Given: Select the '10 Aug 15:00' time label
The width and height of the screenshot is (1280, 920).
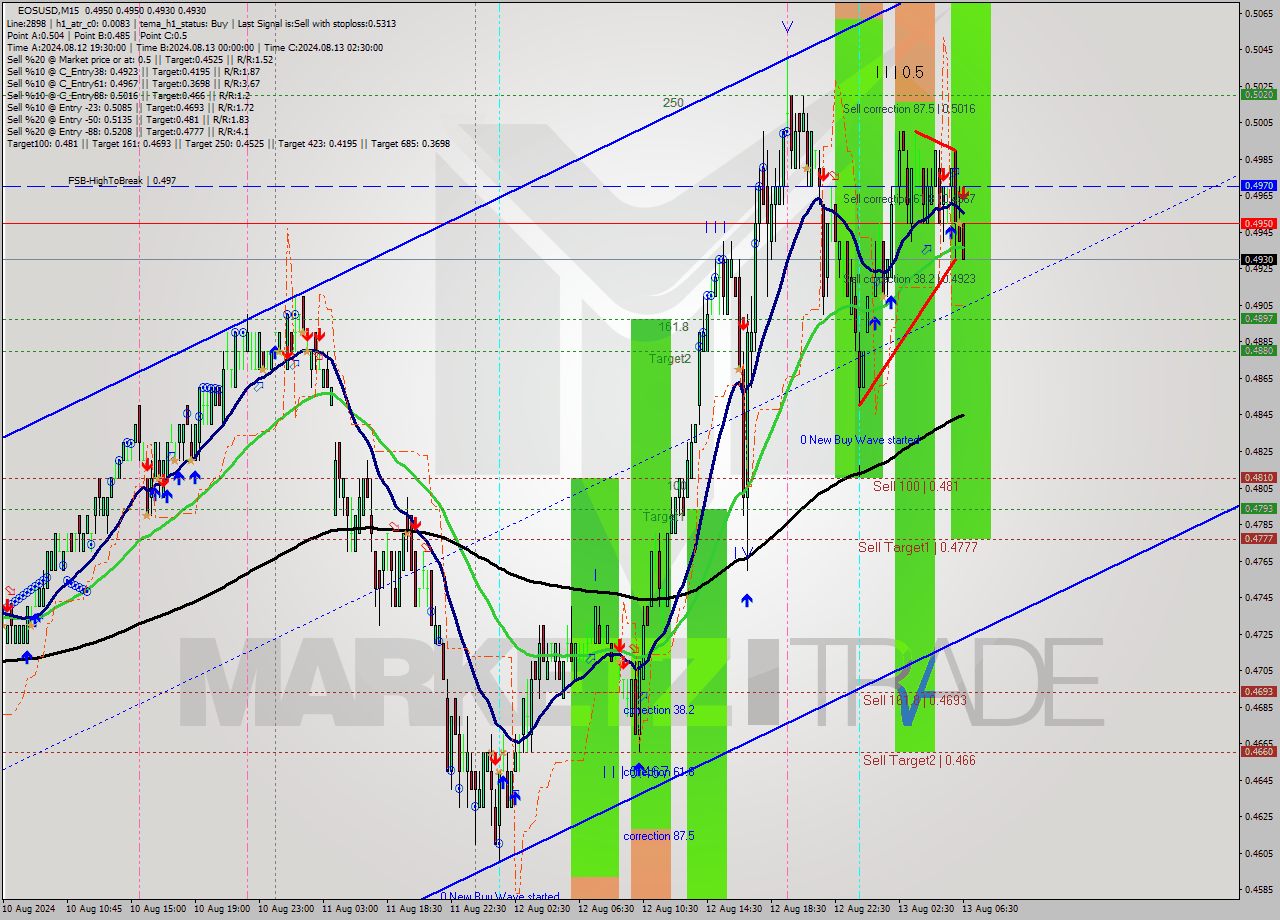Looking at the screenshot, I should [158, 909].
